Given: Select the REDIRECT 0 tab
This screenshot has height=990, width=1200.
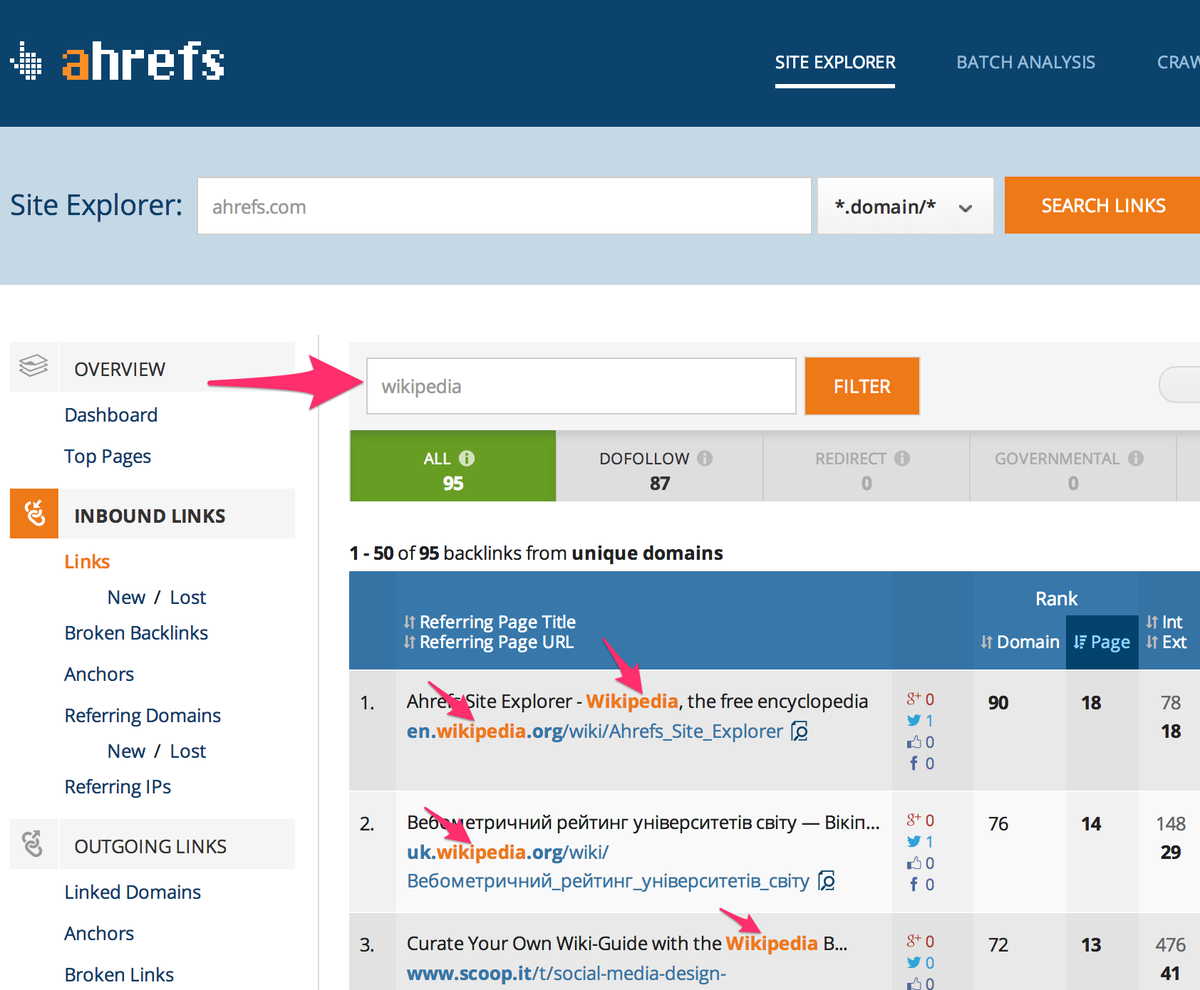Looking at the screenshot, I should tap(866, 466).
